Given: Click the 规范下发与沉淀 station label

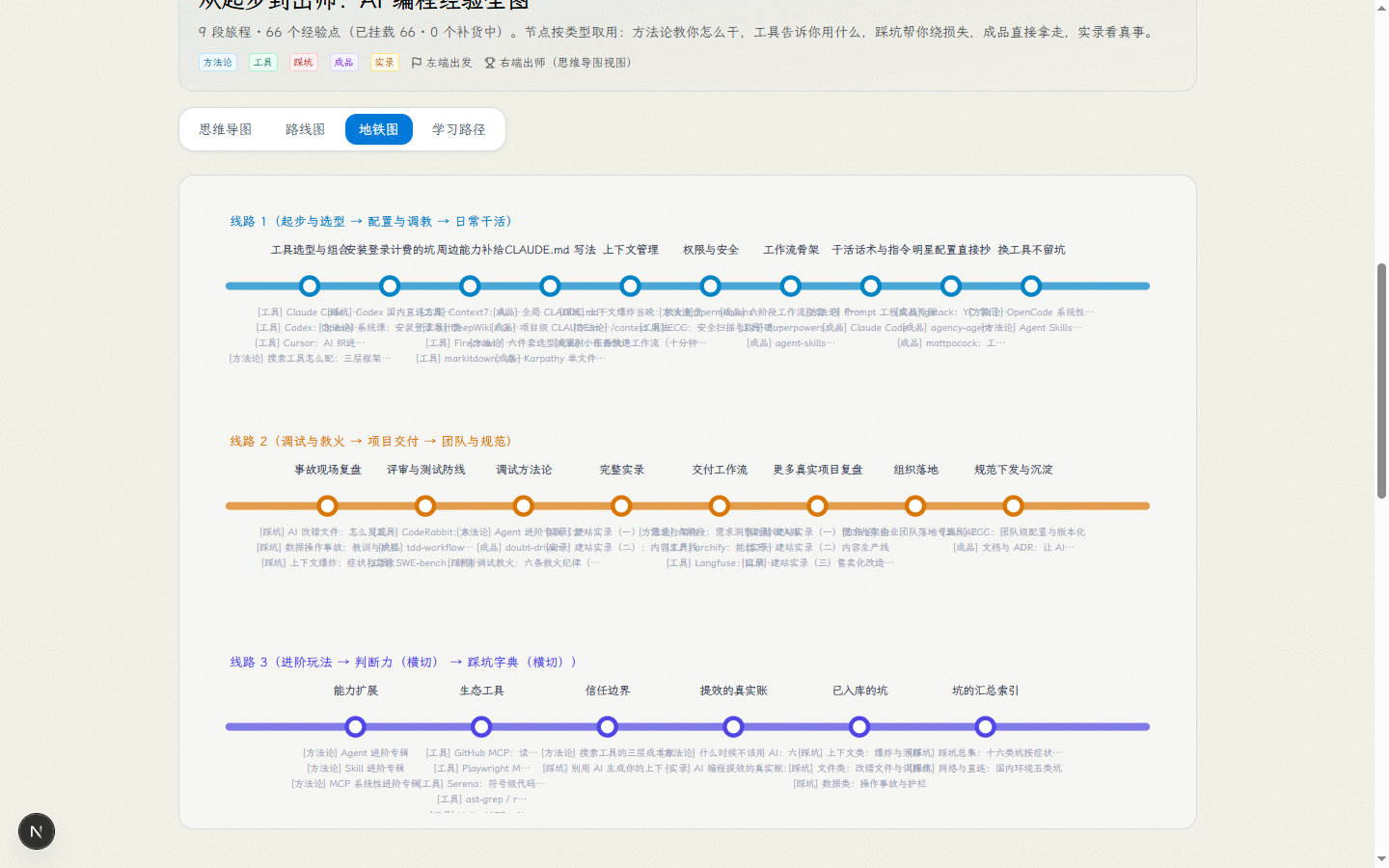Looking at the screenshot, I should [1013, 470].
